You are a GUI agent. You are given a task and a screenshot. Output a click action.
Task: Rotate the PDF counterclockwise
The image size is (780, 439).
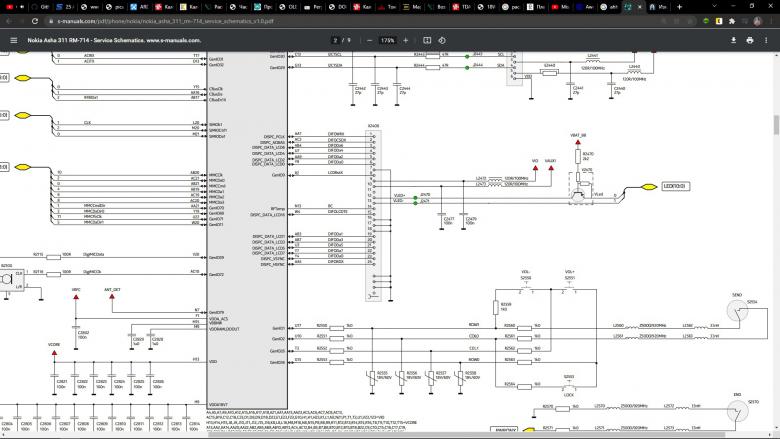[x=442, y=40]
